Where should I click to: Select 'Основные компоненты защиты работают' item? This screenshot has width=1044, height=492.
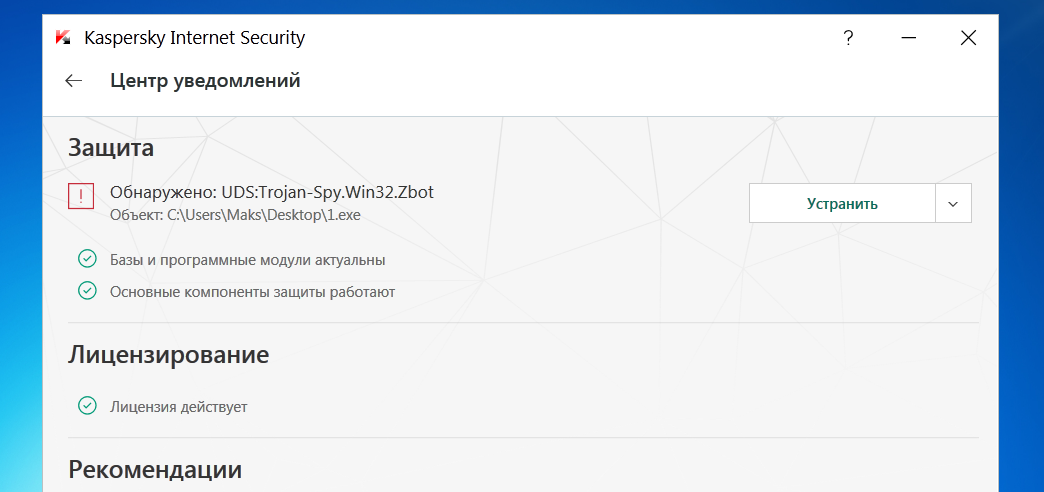coord(252,292)
